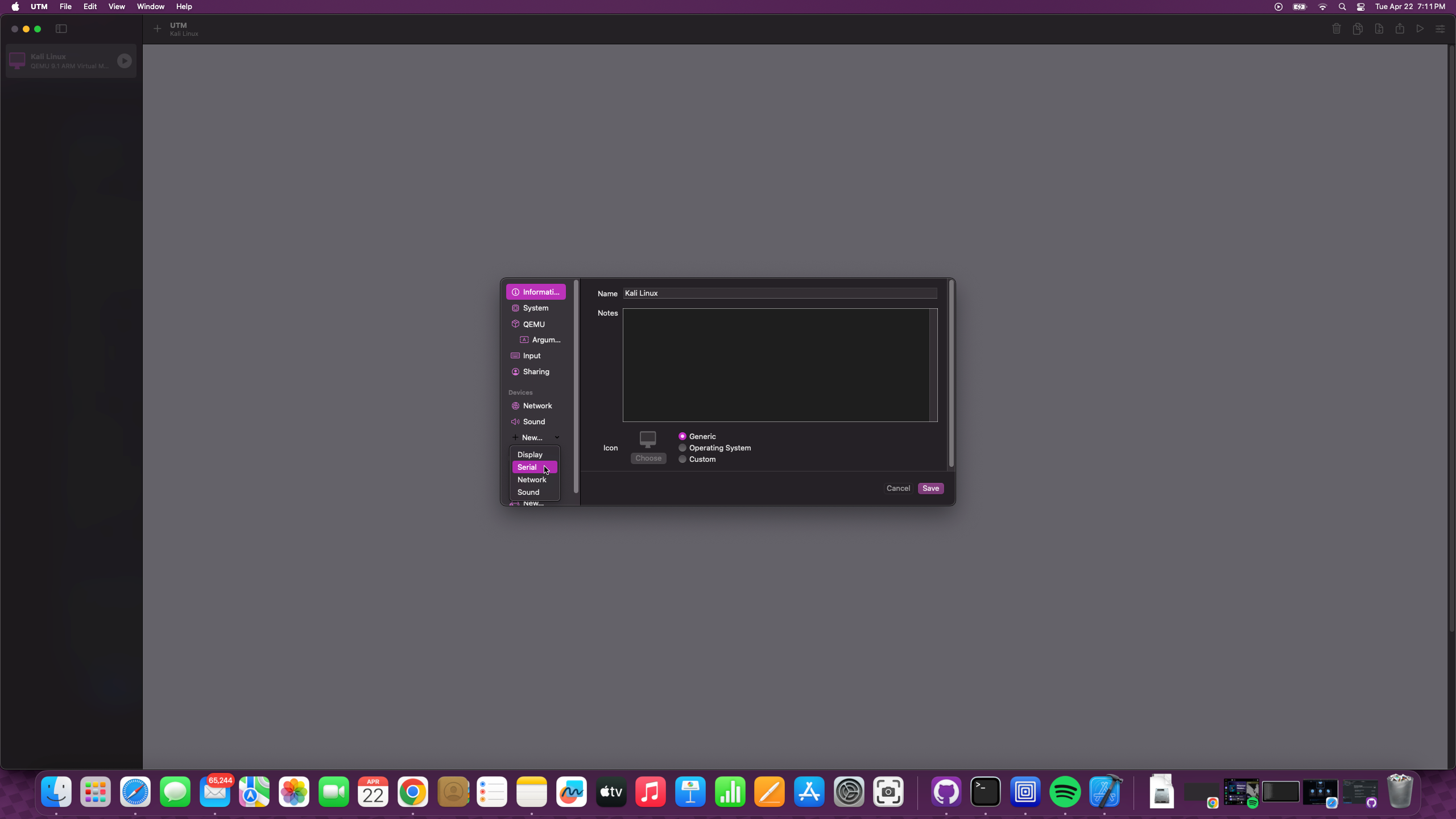This screenshot has height=819, width=1456.
Task: Click the clone VM toolbar icon
Action: tap(1358, 28)
